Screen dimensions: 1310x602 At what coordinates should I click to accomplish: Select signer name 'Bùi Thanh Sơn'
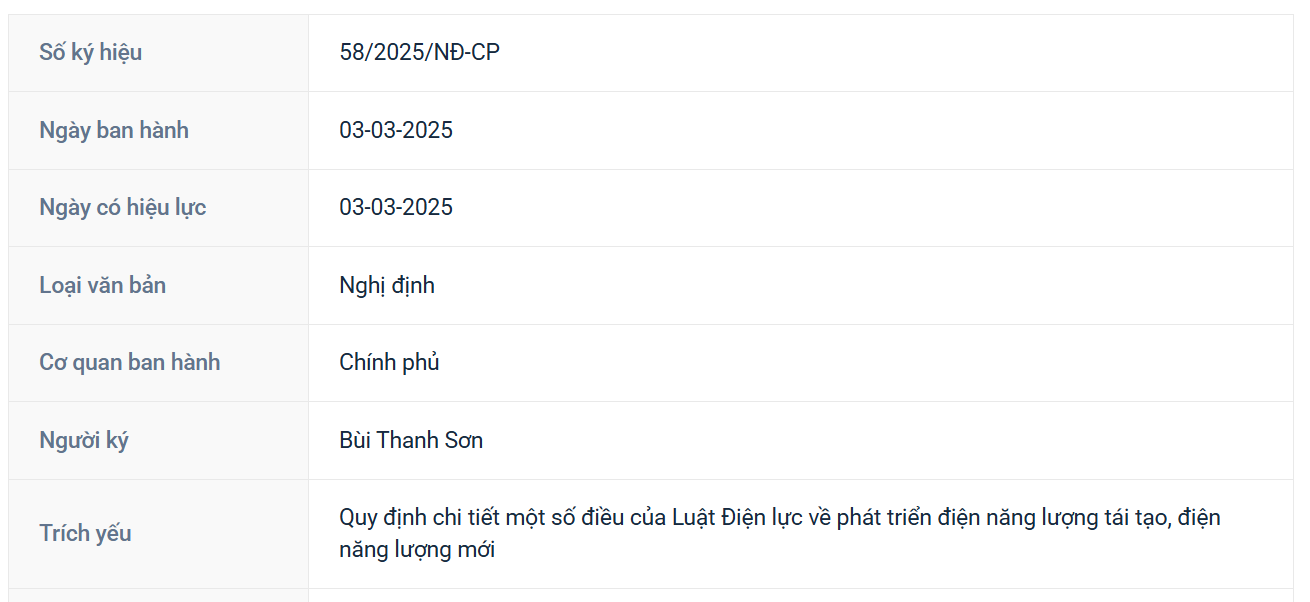pos(411,440)
